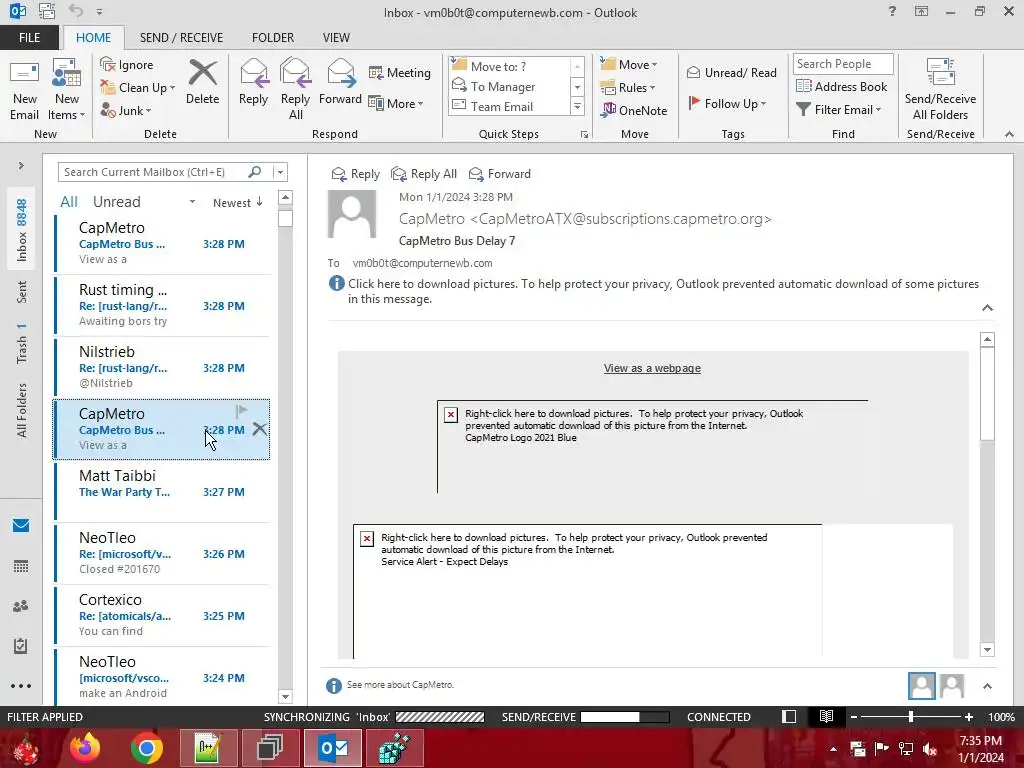
Task: Open the More respond options
Action: (x=396, y=103)
